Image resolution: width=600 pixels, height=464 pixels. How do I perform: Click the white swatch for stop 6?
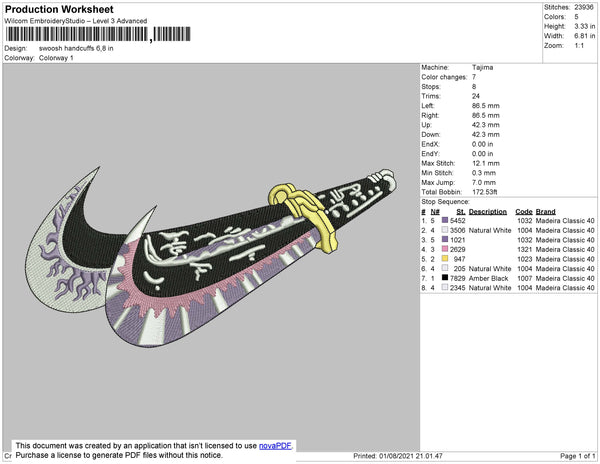tap(445, 268)
